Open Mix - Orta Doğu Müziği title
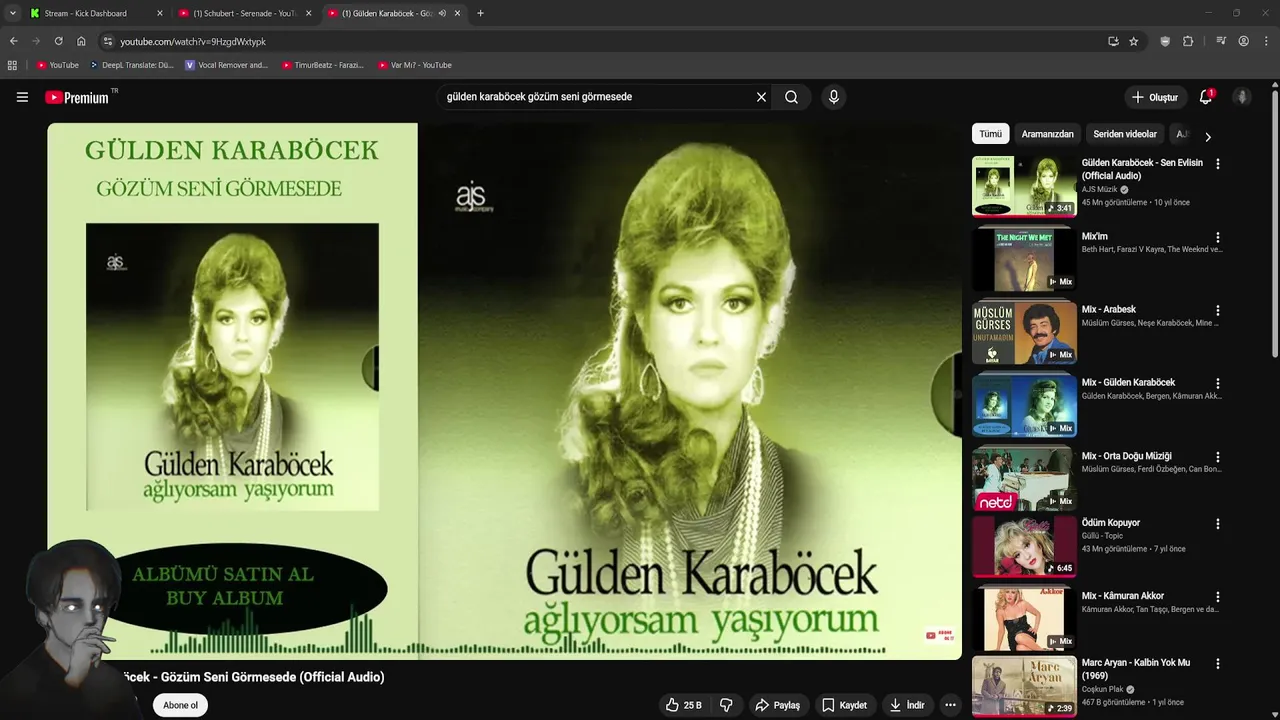The image size is (1280, 720). [1126, 456]
